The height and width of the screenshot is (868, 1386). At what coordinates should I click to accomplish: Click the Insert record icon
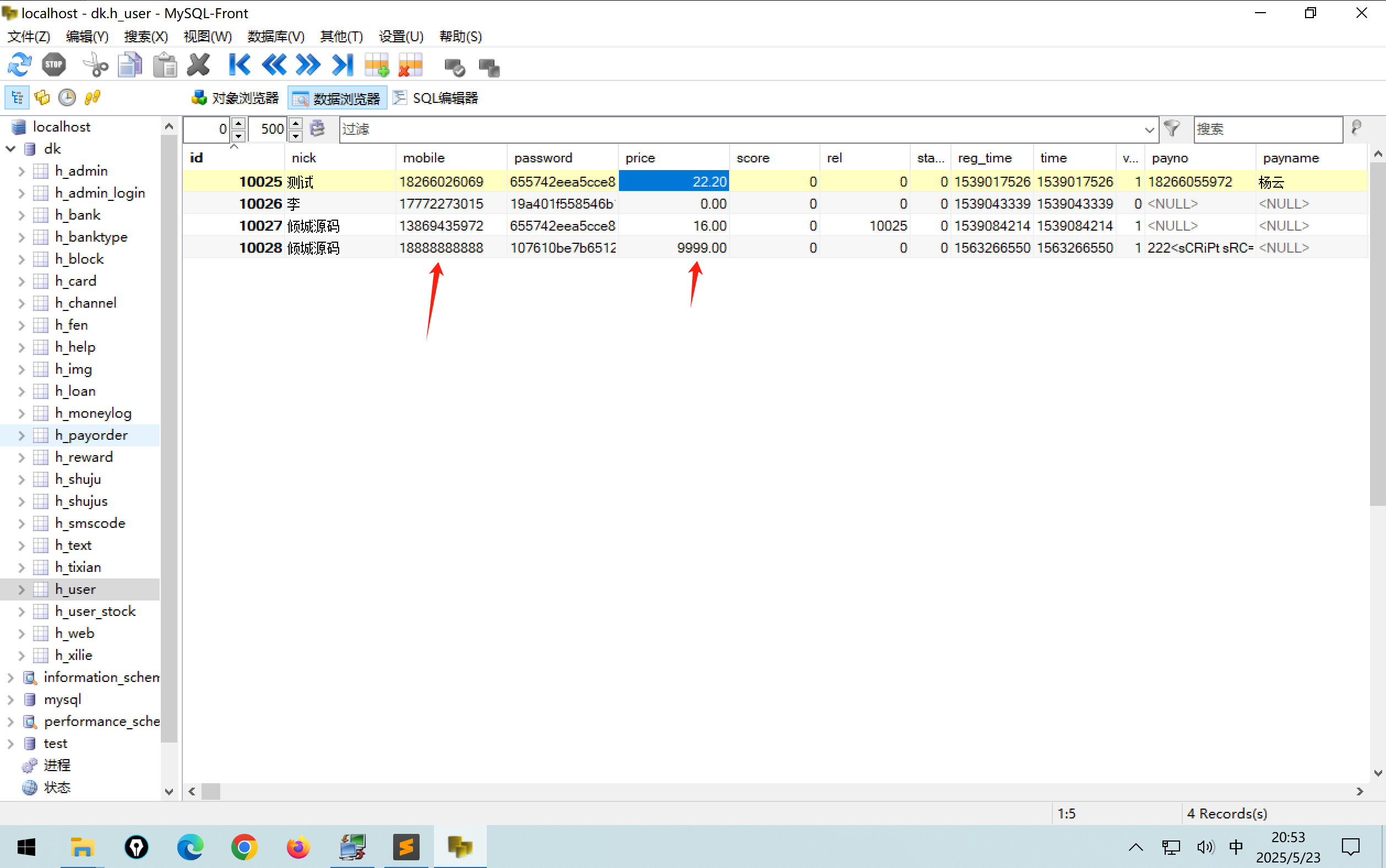tap(377, 65)
